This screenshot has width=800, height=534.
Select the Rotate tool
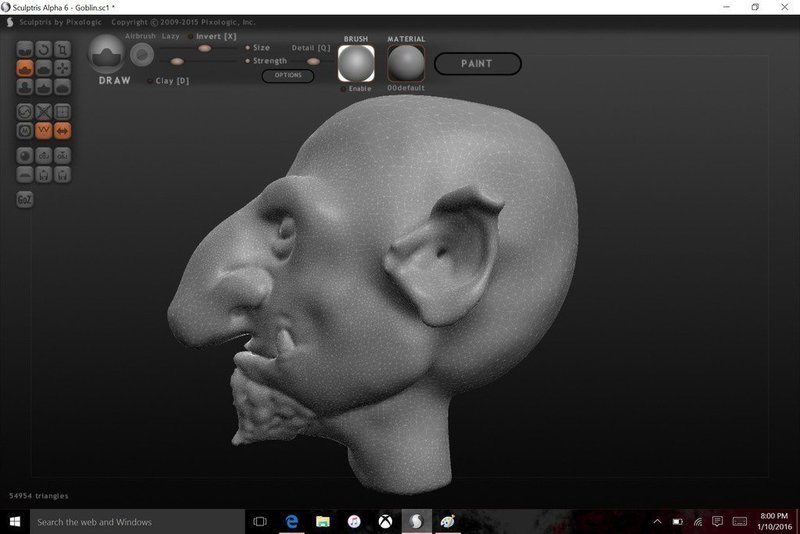pyautogui.click(x=44, y=49)
